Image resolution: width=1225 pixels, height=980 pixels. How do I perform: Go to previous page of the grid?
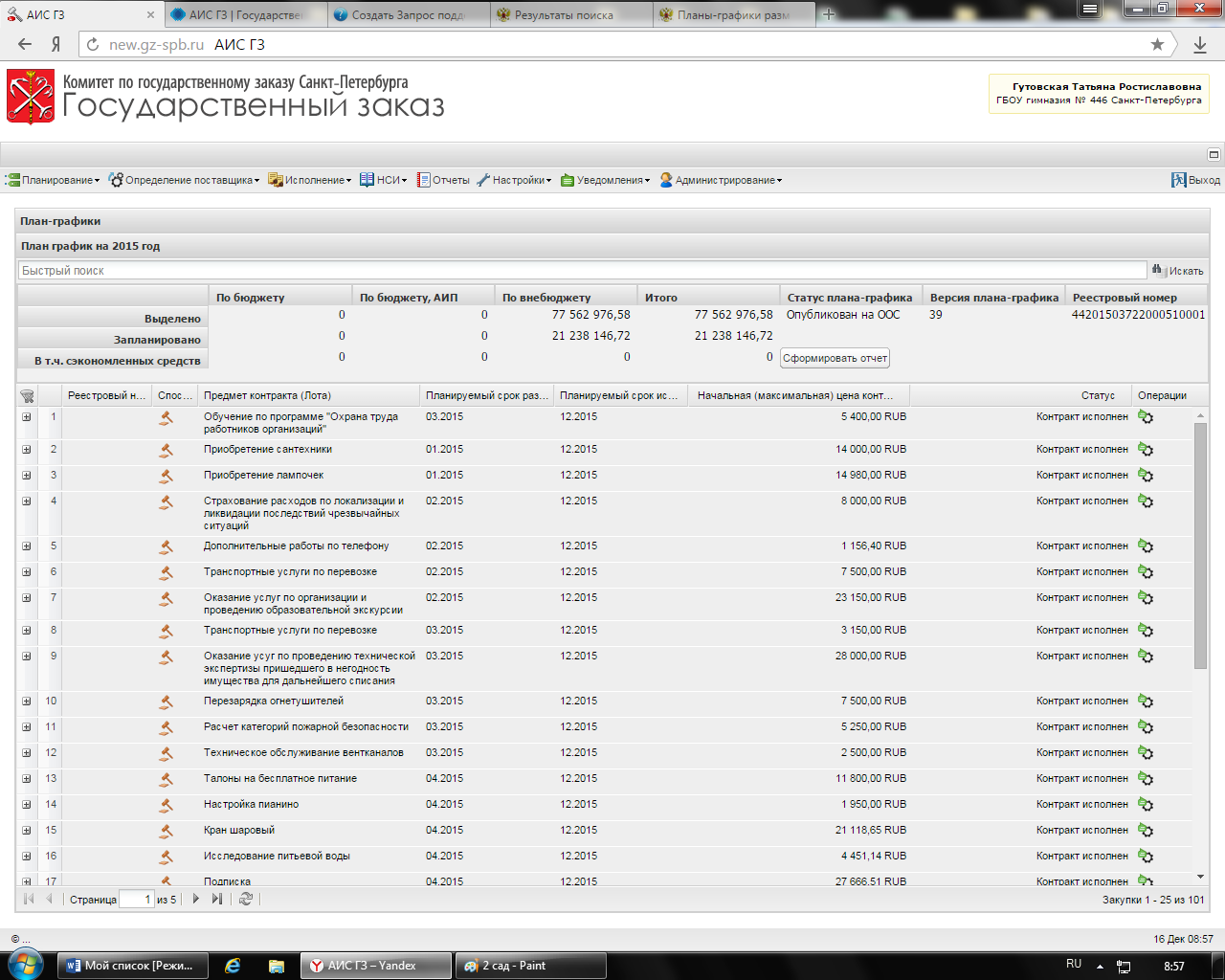tap(50, 899)
